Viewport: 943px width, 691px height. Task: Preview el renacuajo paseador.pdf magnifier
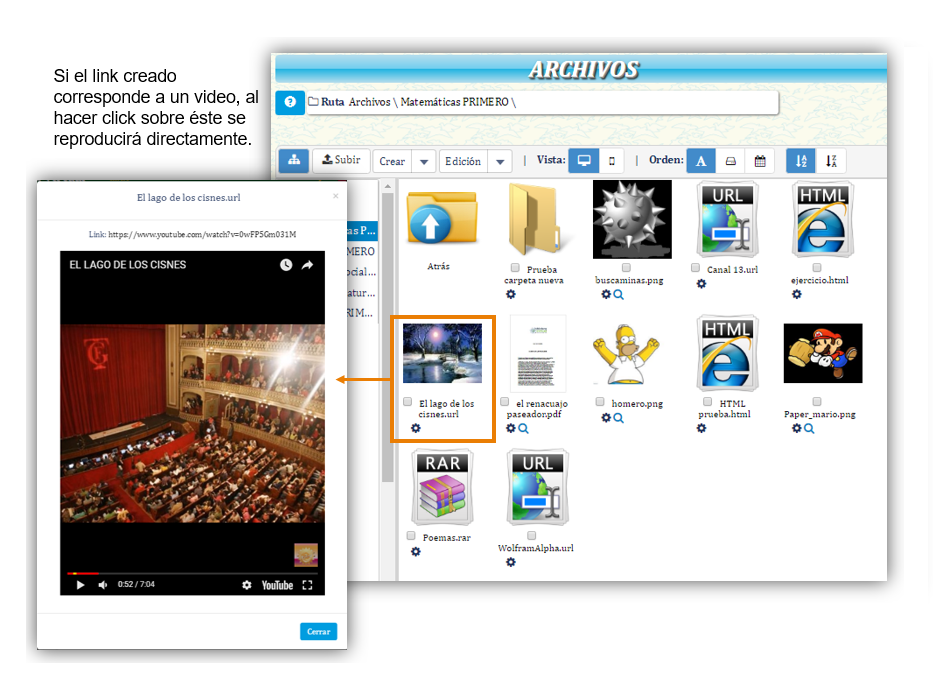(524, 428)
